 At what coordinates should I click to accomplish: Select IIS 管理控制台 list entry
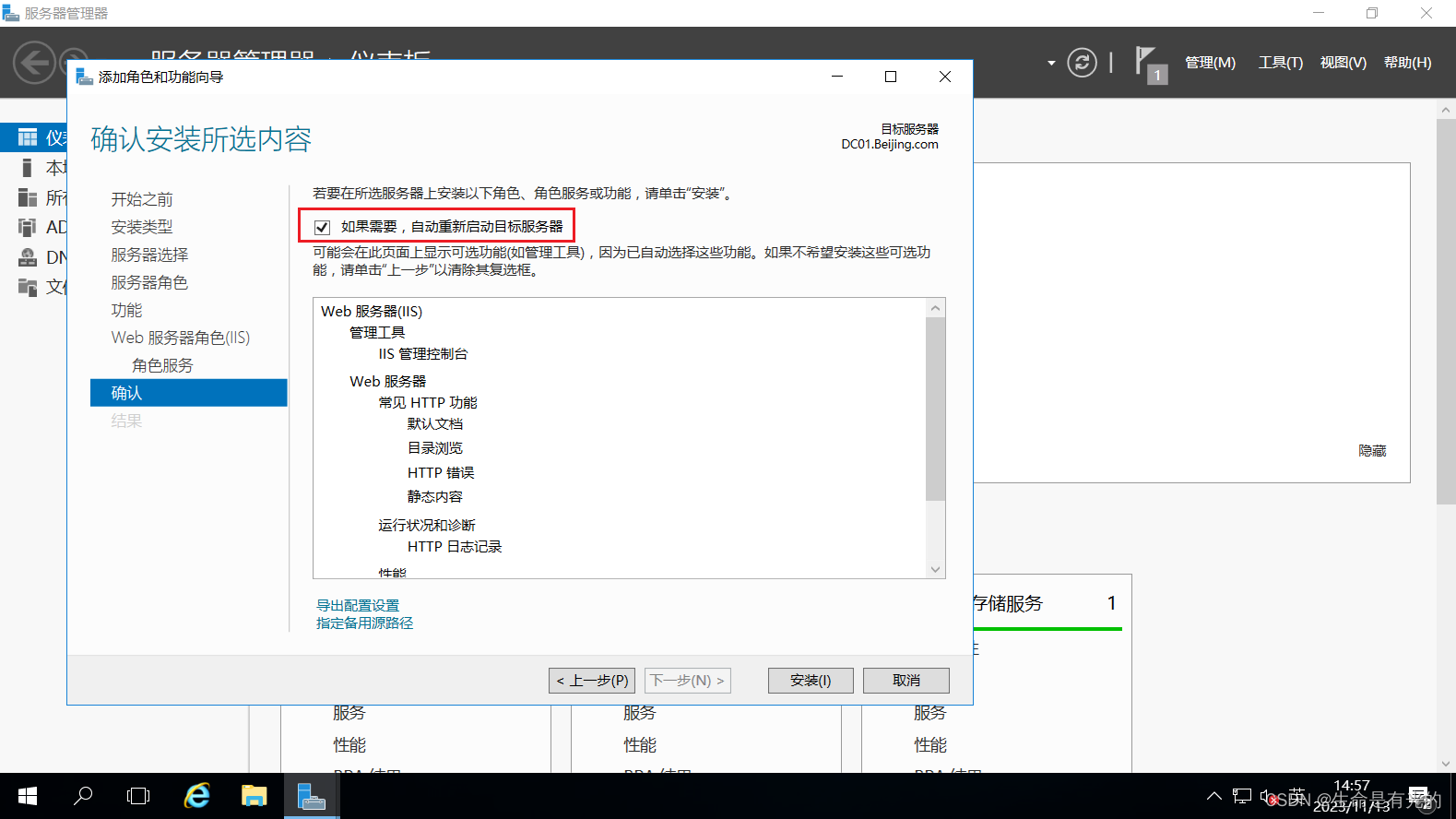tap(423, 354)
